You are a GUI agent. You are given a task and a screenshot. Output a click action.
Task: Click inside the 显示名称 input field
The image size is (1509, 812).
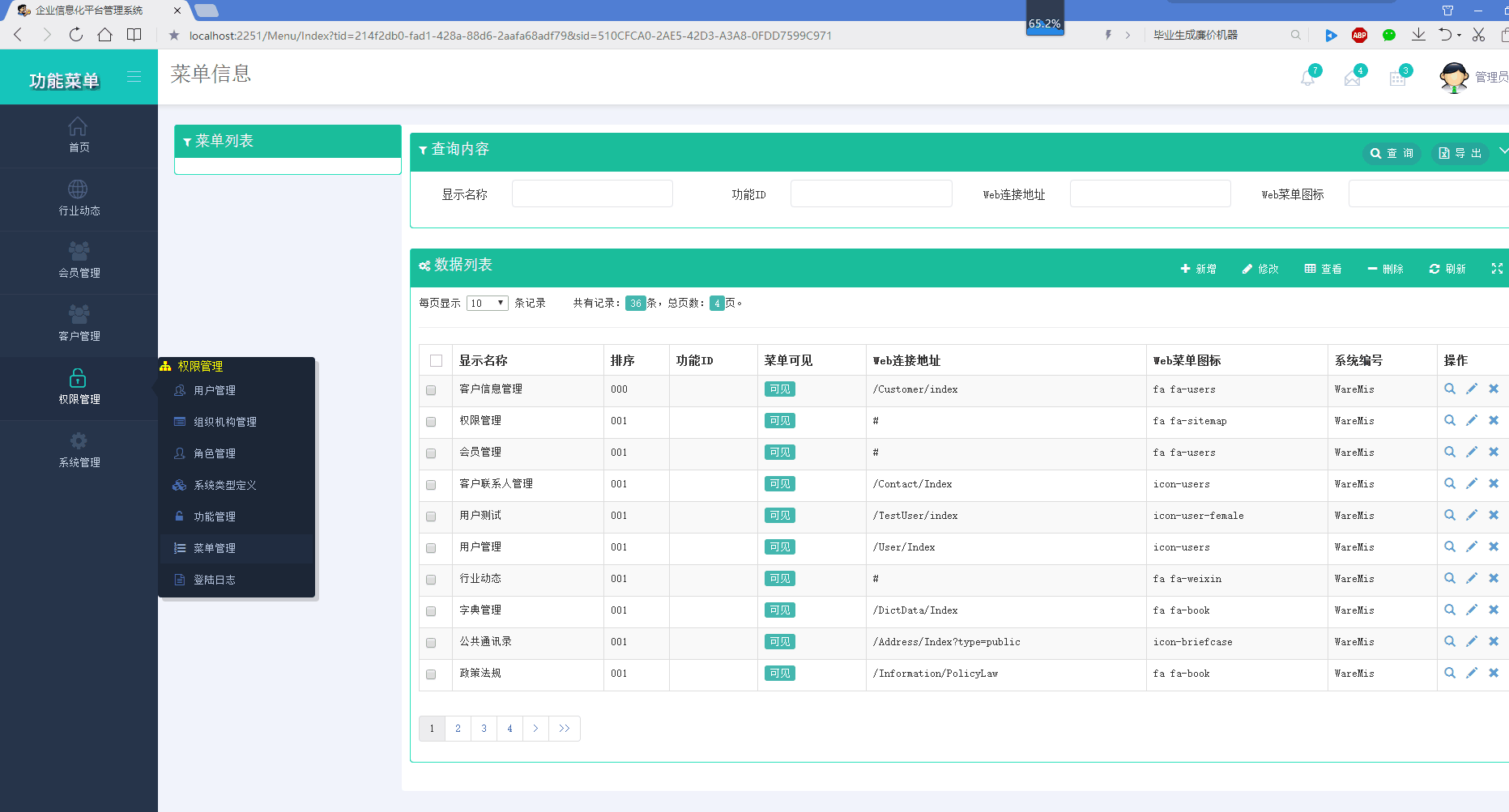[592, 193]
